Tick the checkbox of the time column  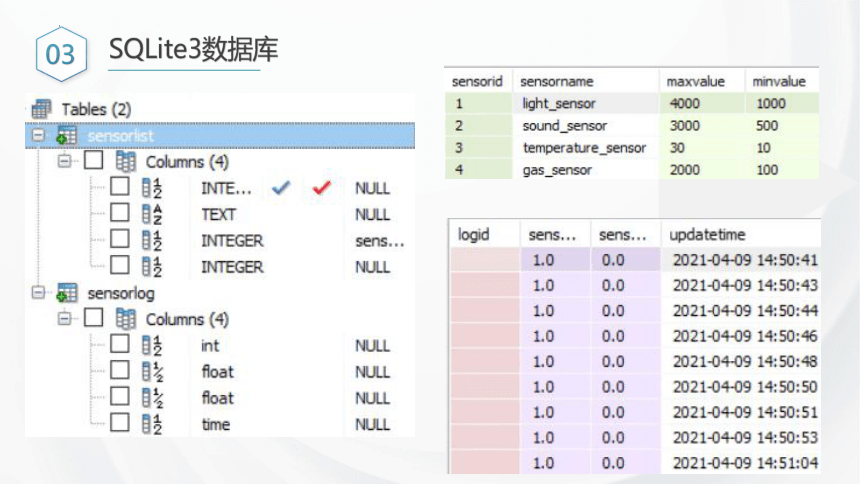pos(120,423)
